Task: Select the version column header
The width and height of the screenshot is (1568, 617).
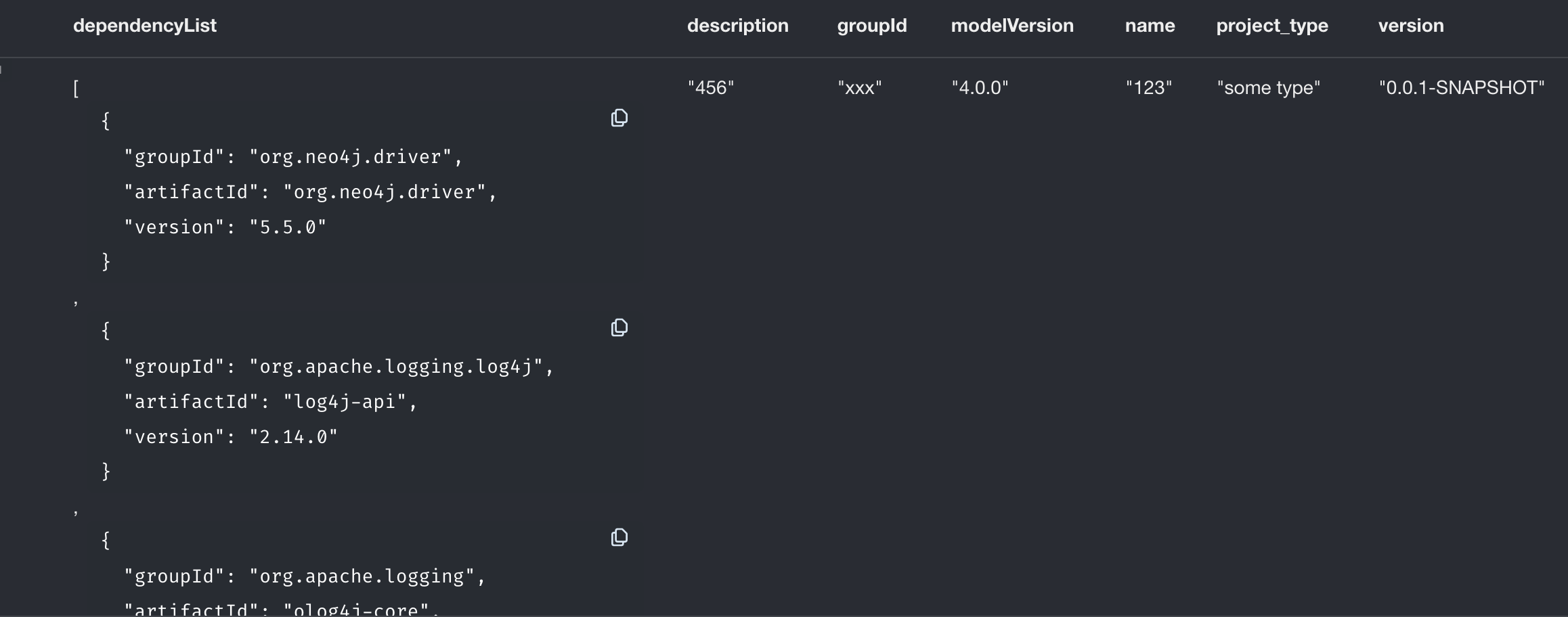Action: click(1411, 26)
